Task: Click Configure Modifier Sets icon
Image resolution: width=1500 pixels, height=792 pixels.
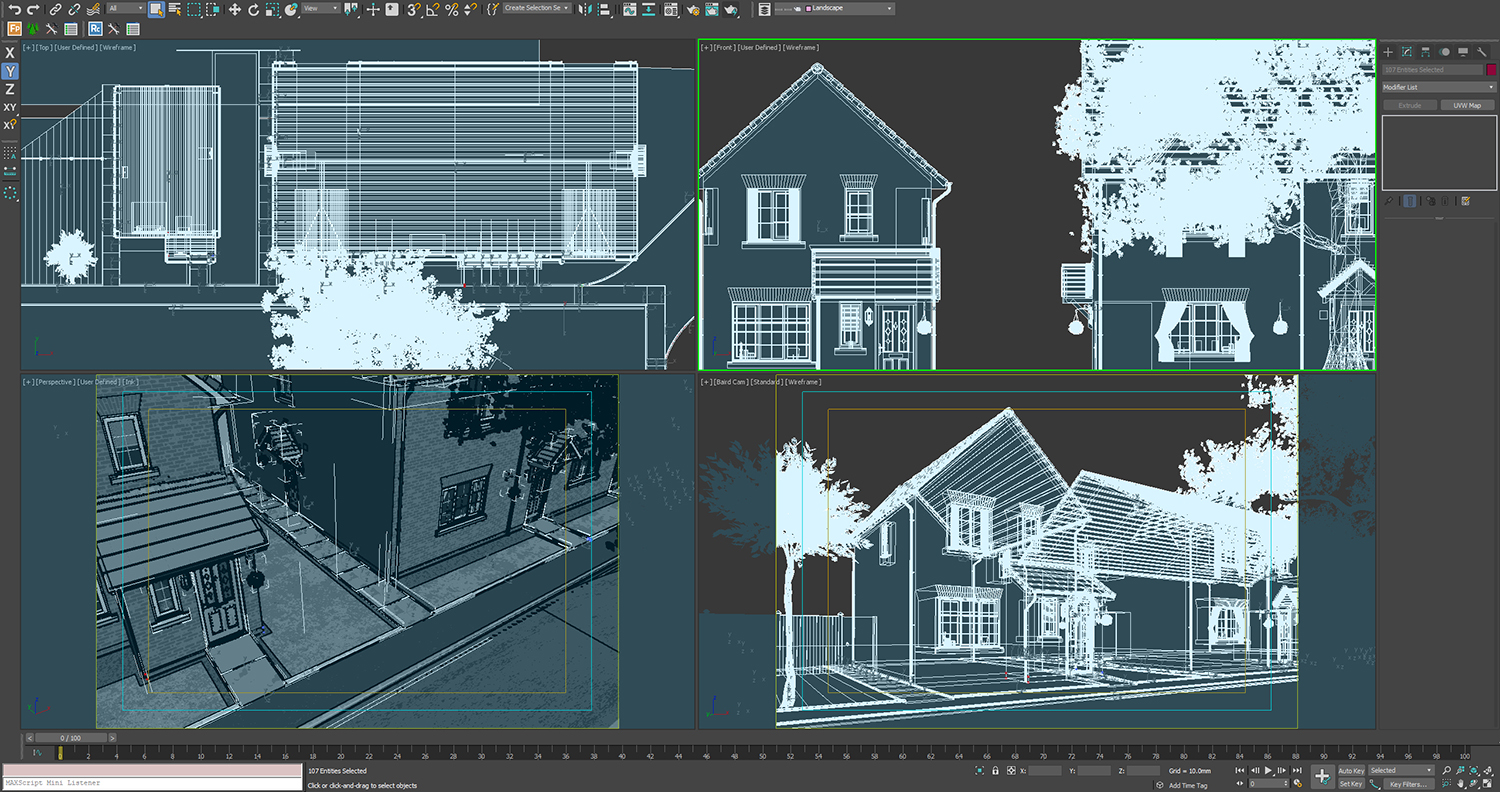Action: (1465, 201)
